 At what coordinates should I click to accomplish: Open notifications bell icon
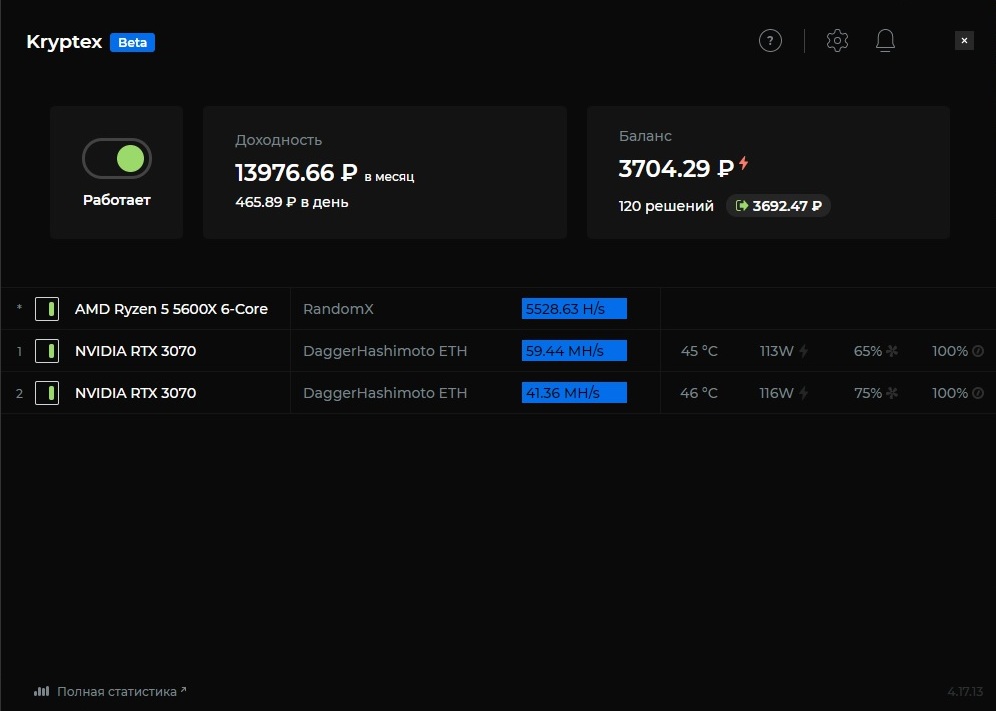pos(885,41)
